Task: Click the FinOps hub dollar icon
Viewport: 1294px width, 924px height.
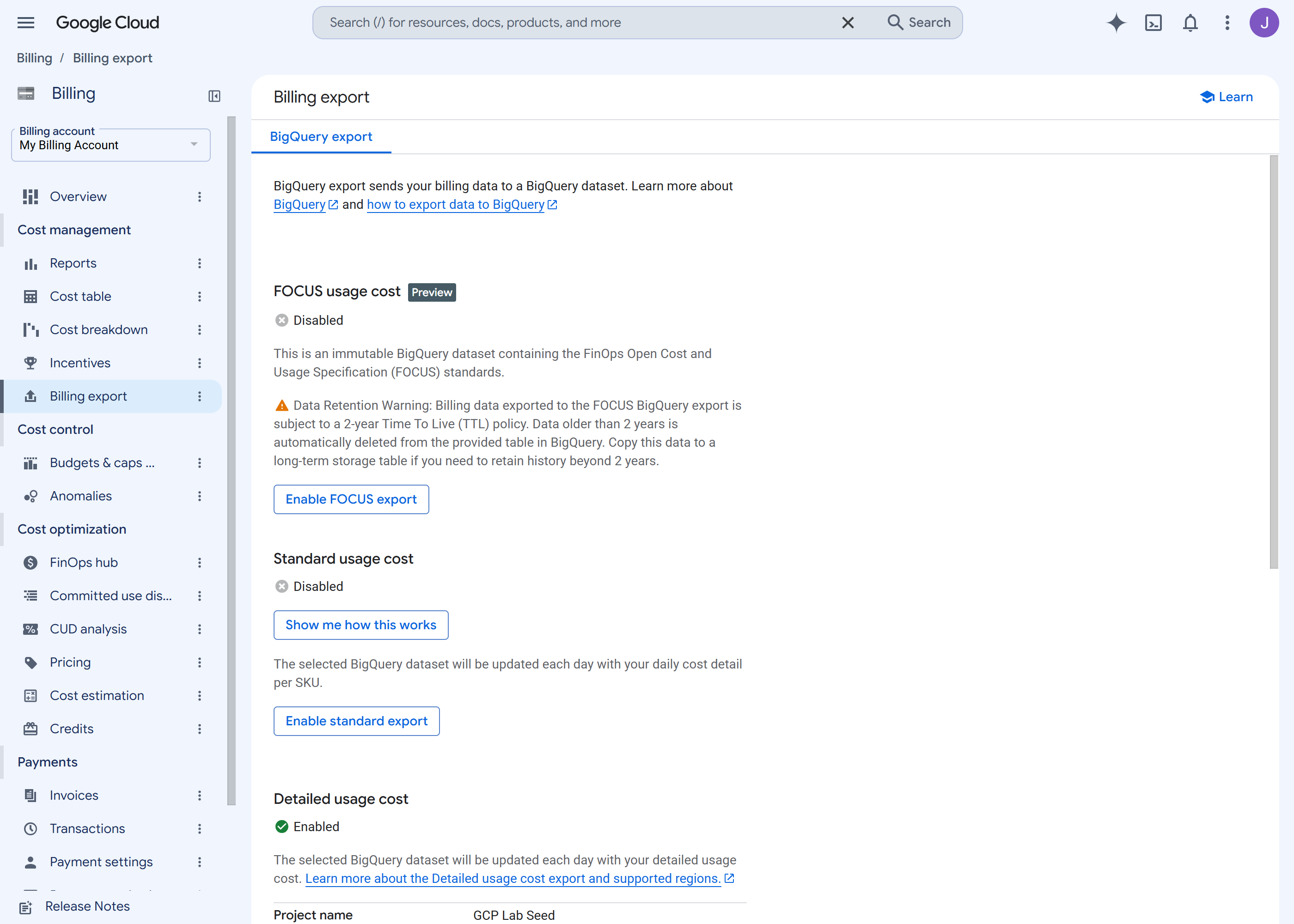Action: click(30, 563)
